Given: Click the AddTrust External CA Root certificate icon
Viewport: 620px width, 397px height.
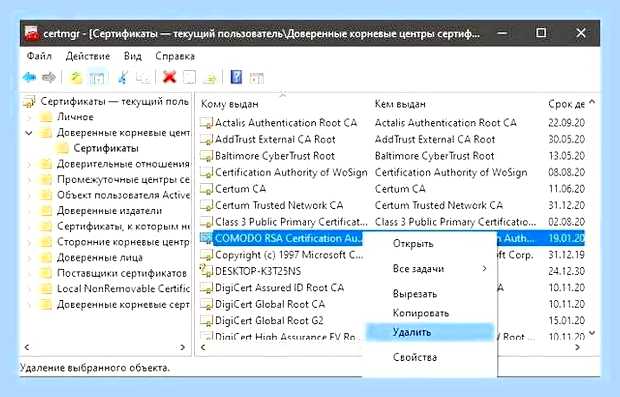Looking at the screenshot, I should click(206, 140).
